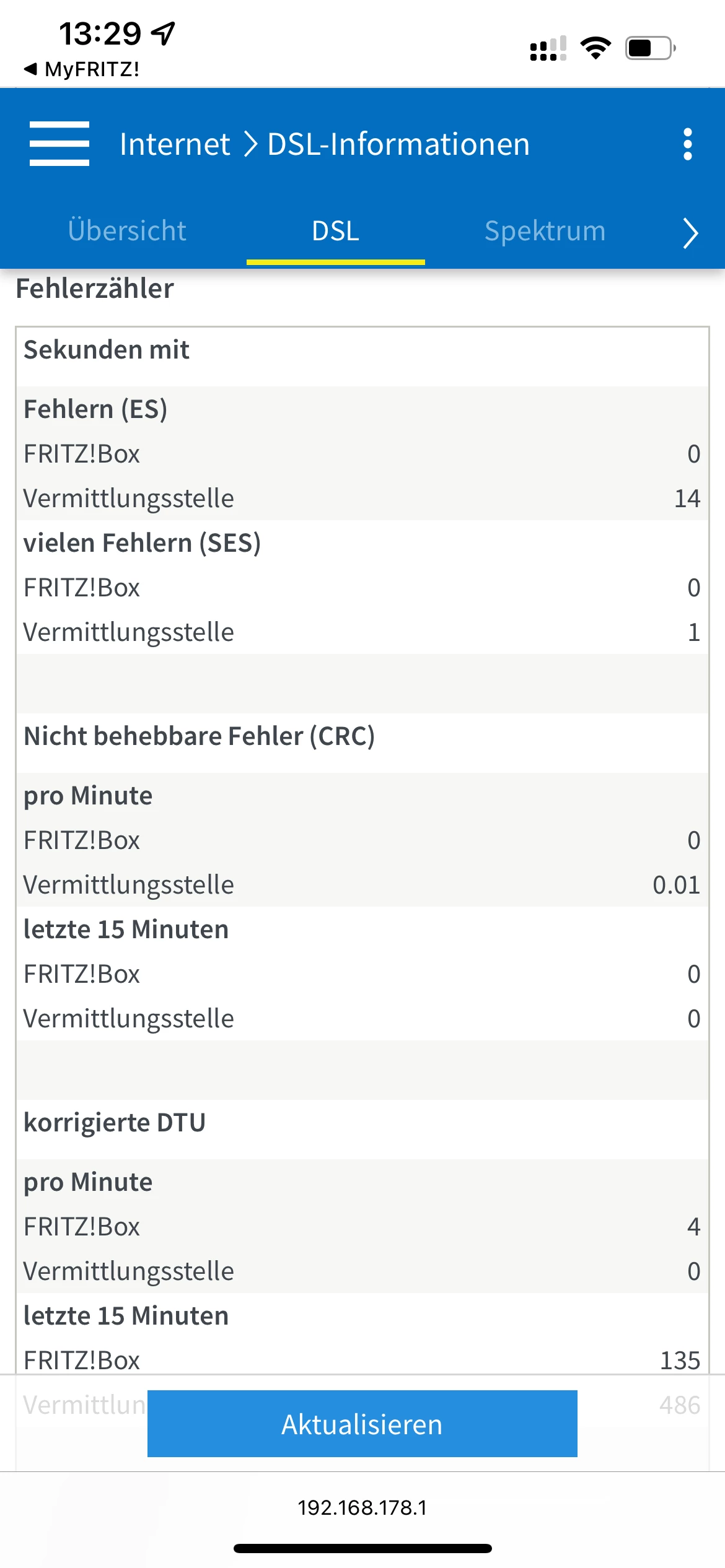
Task: Tap the breadcrumb chevron after Internet
Action: pos(250,144)
